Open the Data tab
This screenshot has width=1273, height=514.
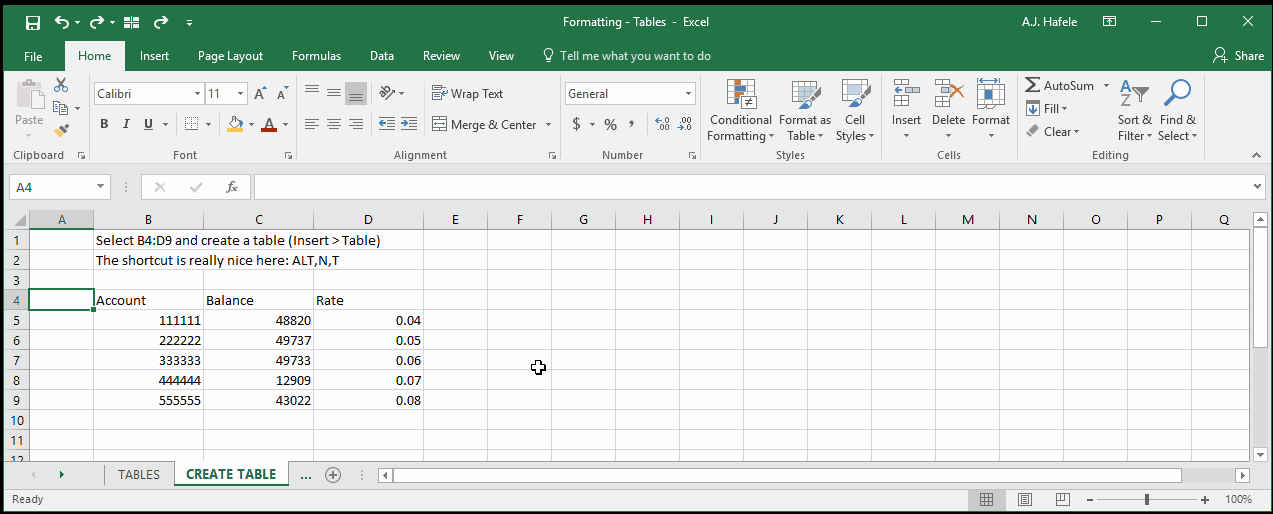[381, 56]
